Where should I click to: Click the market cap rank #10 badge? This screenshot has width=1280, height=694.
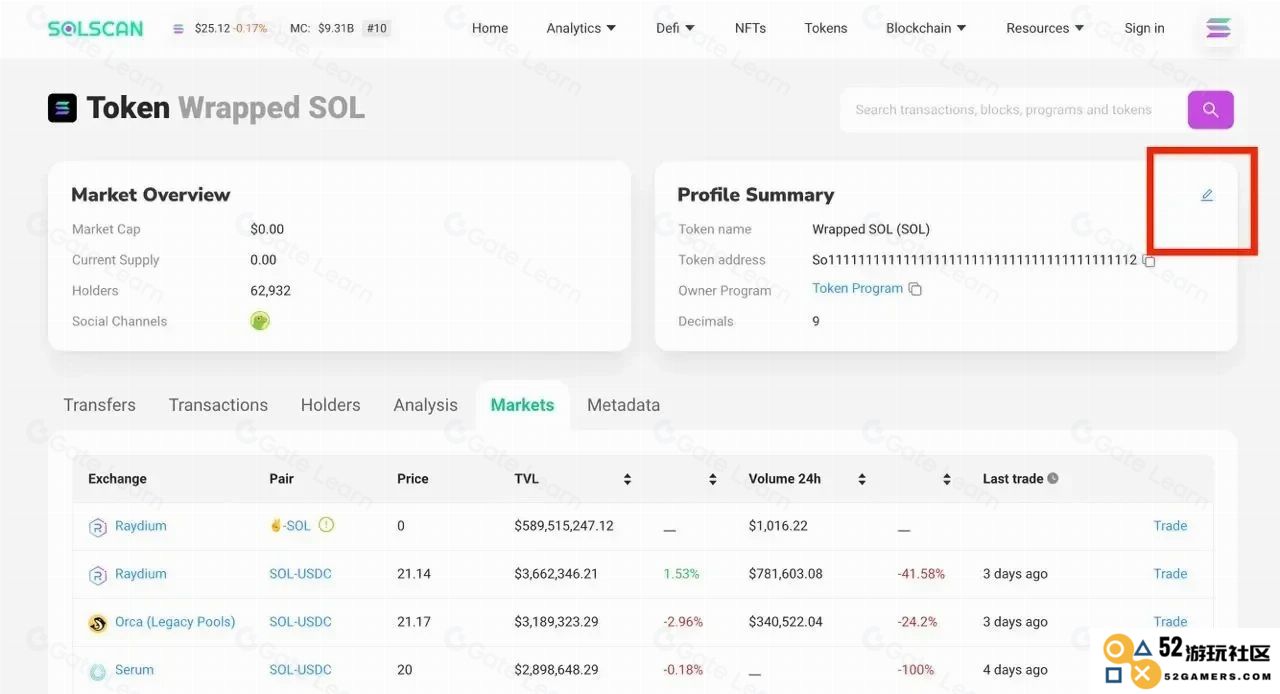pyautogui.click(x=376, y=28)
